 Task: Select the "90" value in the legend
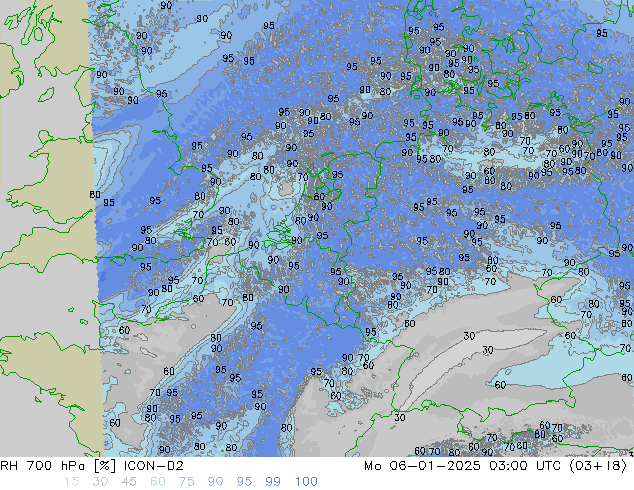pyautogui.click(x=216, y=482)
